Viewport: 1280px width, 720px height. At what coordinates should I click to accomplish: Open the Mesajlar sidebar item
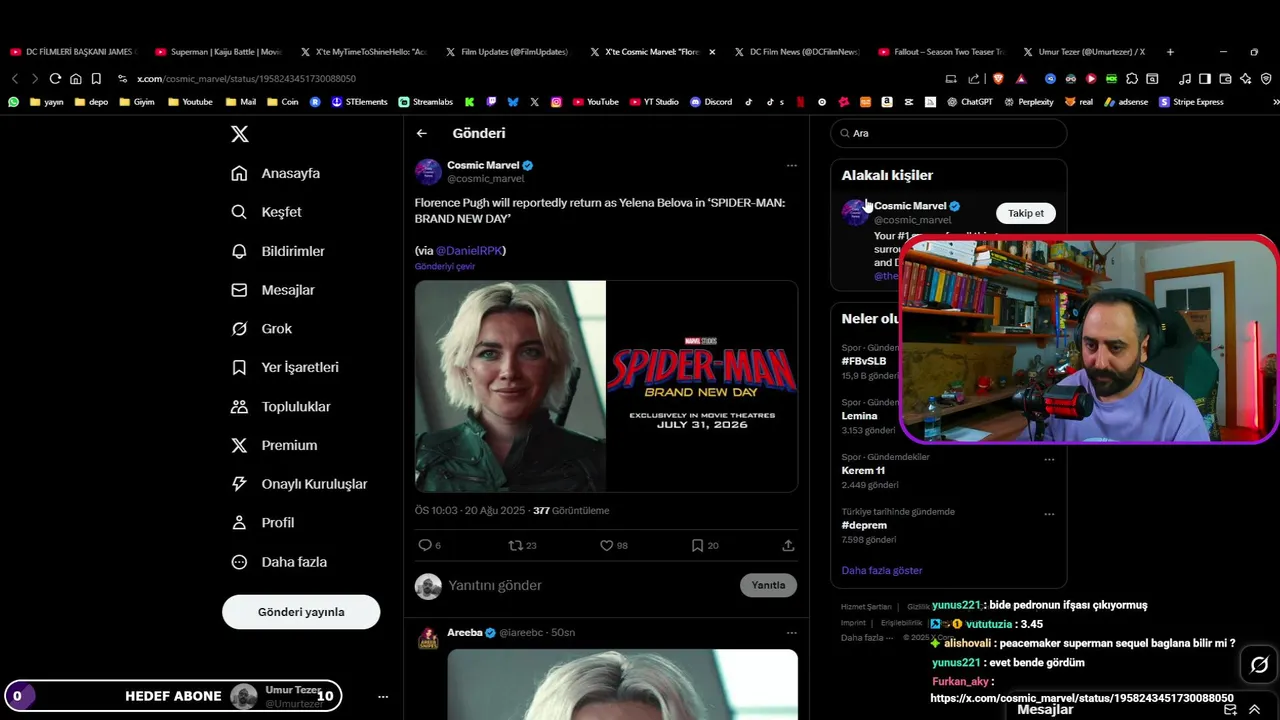pos(273,290)
